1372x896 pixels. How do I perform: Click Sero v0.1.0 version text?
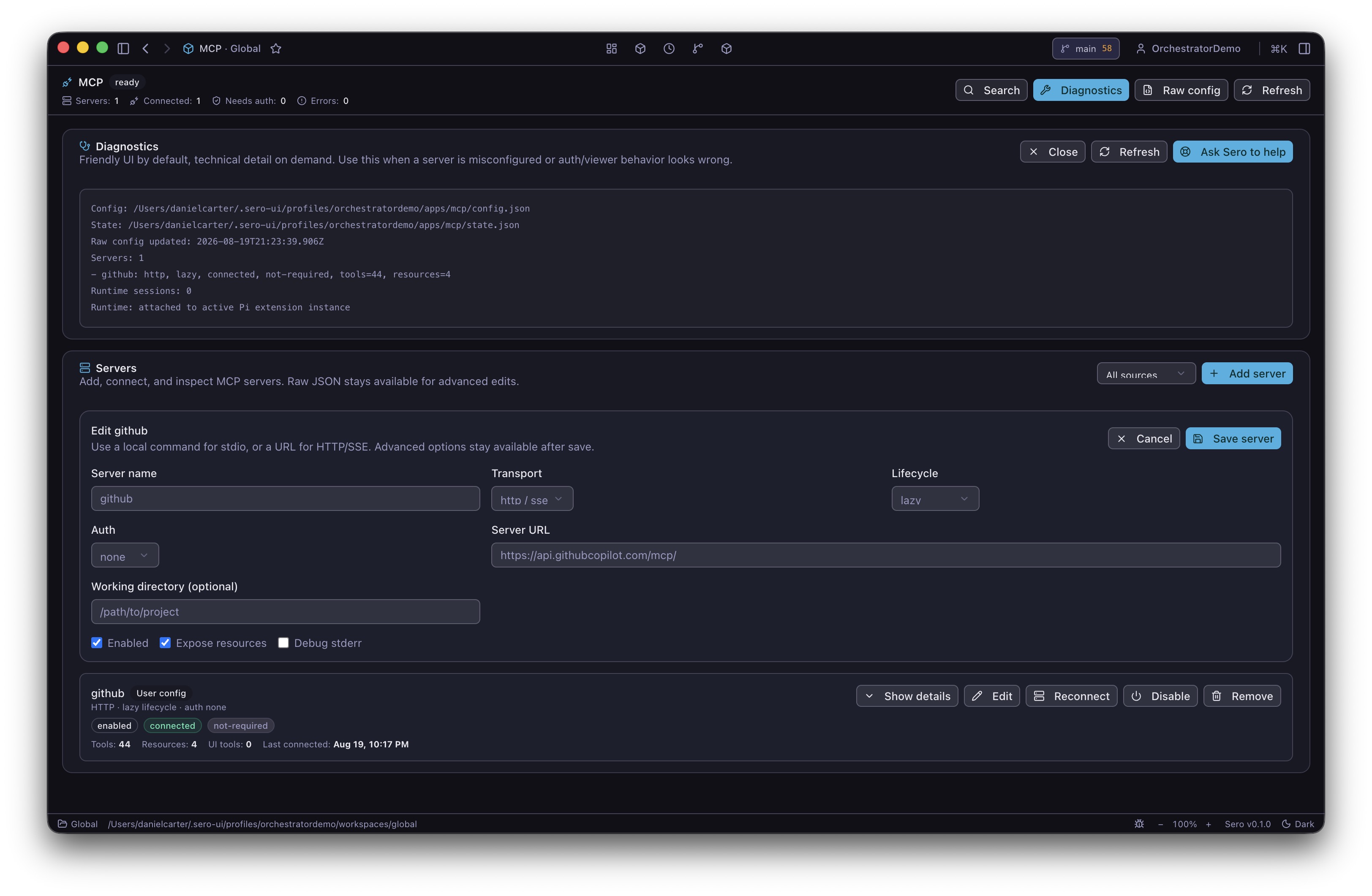point(1247,824)
